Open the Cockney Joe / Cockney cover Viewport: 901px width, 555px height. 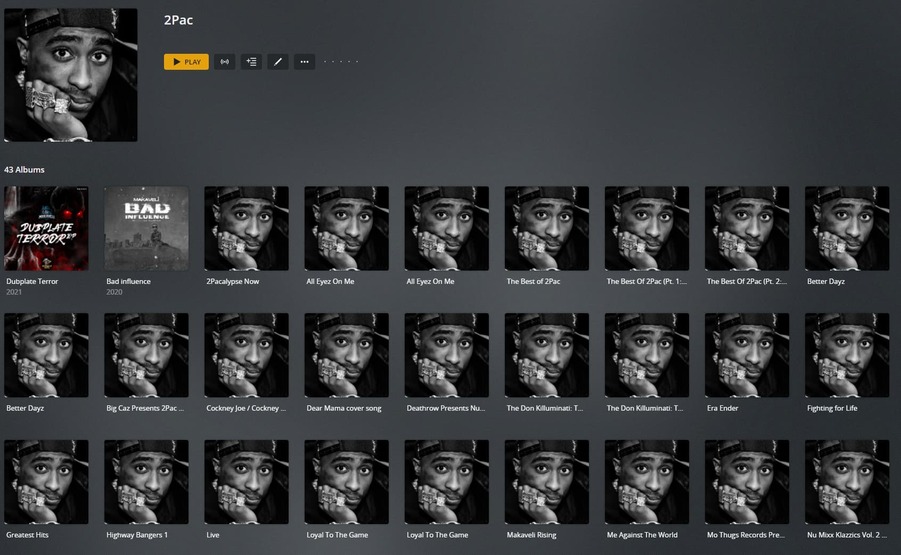247,355
